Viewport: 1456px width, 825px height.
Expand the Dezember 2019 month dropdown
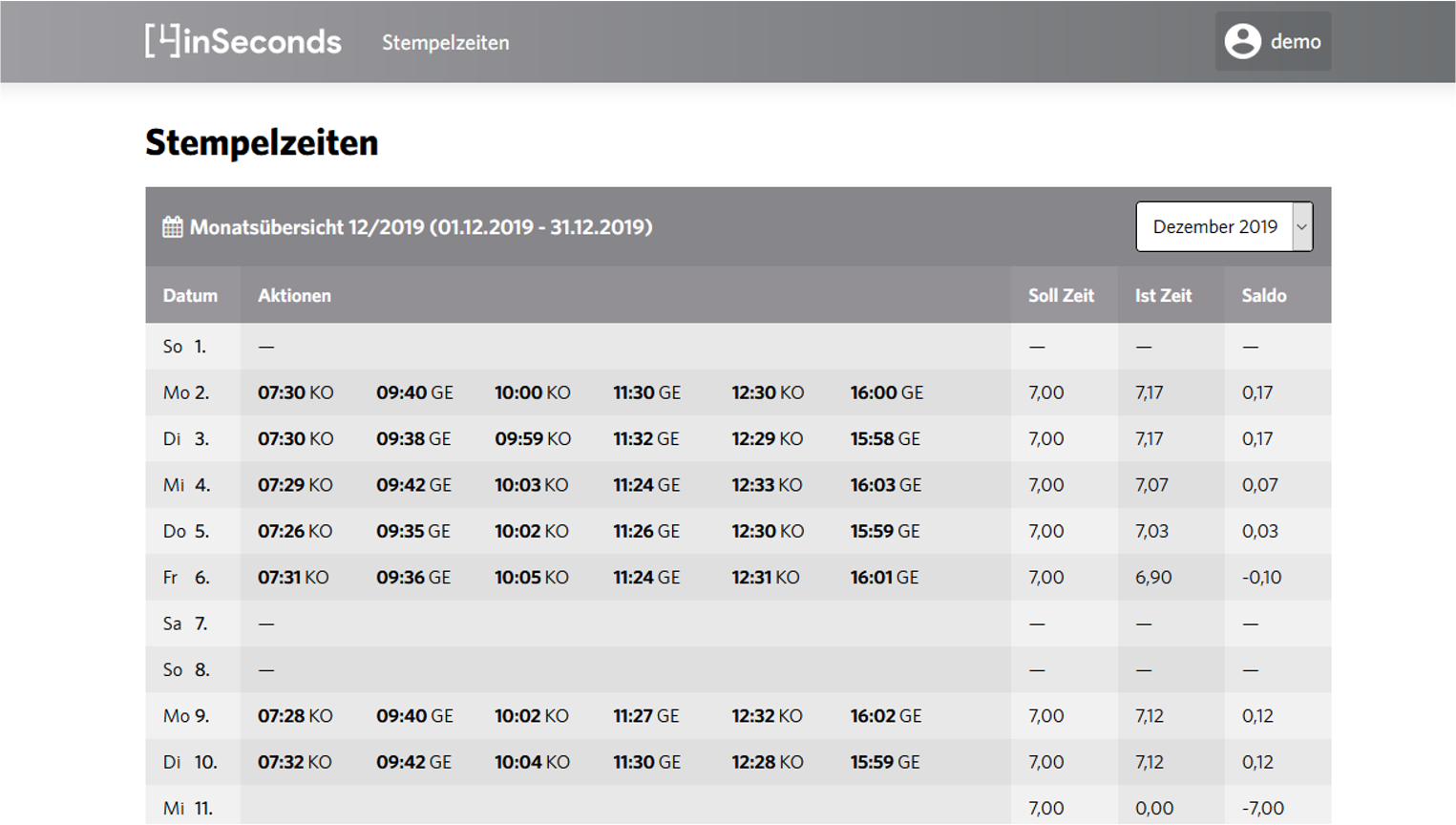[1224, 226]
